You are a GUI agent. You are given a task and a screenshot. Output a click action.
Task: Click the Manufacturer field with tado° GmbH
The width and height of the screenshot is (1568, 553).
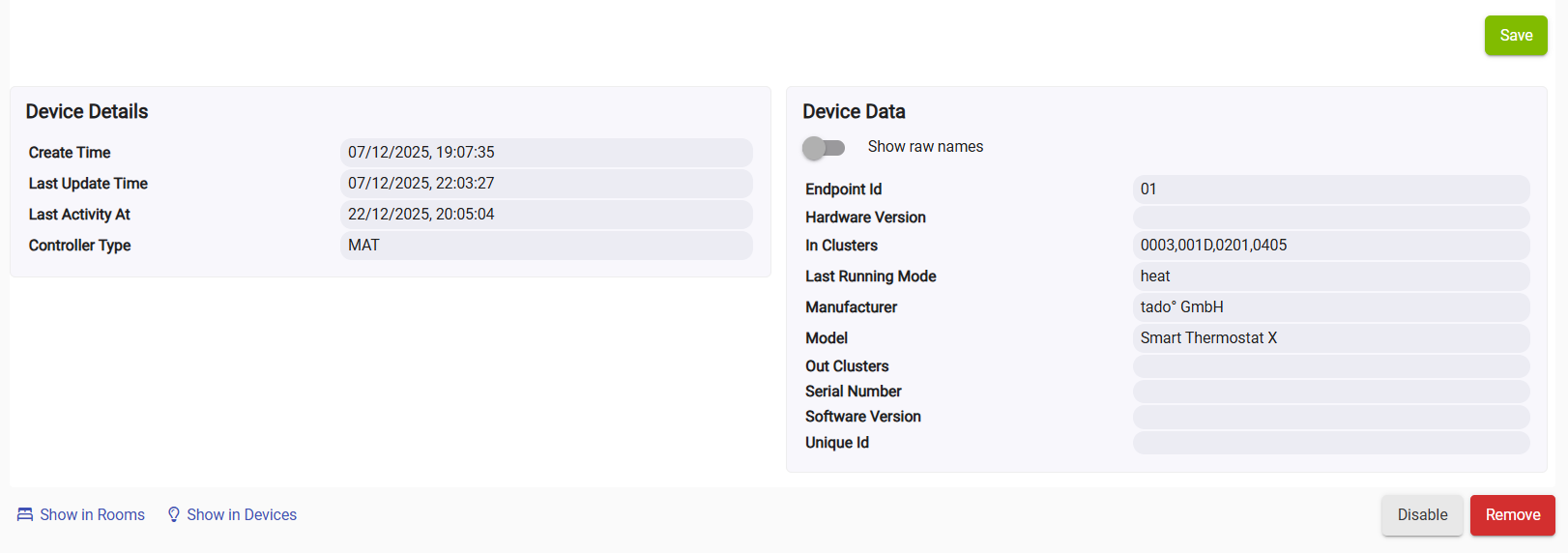click(x=1330, y=307)
